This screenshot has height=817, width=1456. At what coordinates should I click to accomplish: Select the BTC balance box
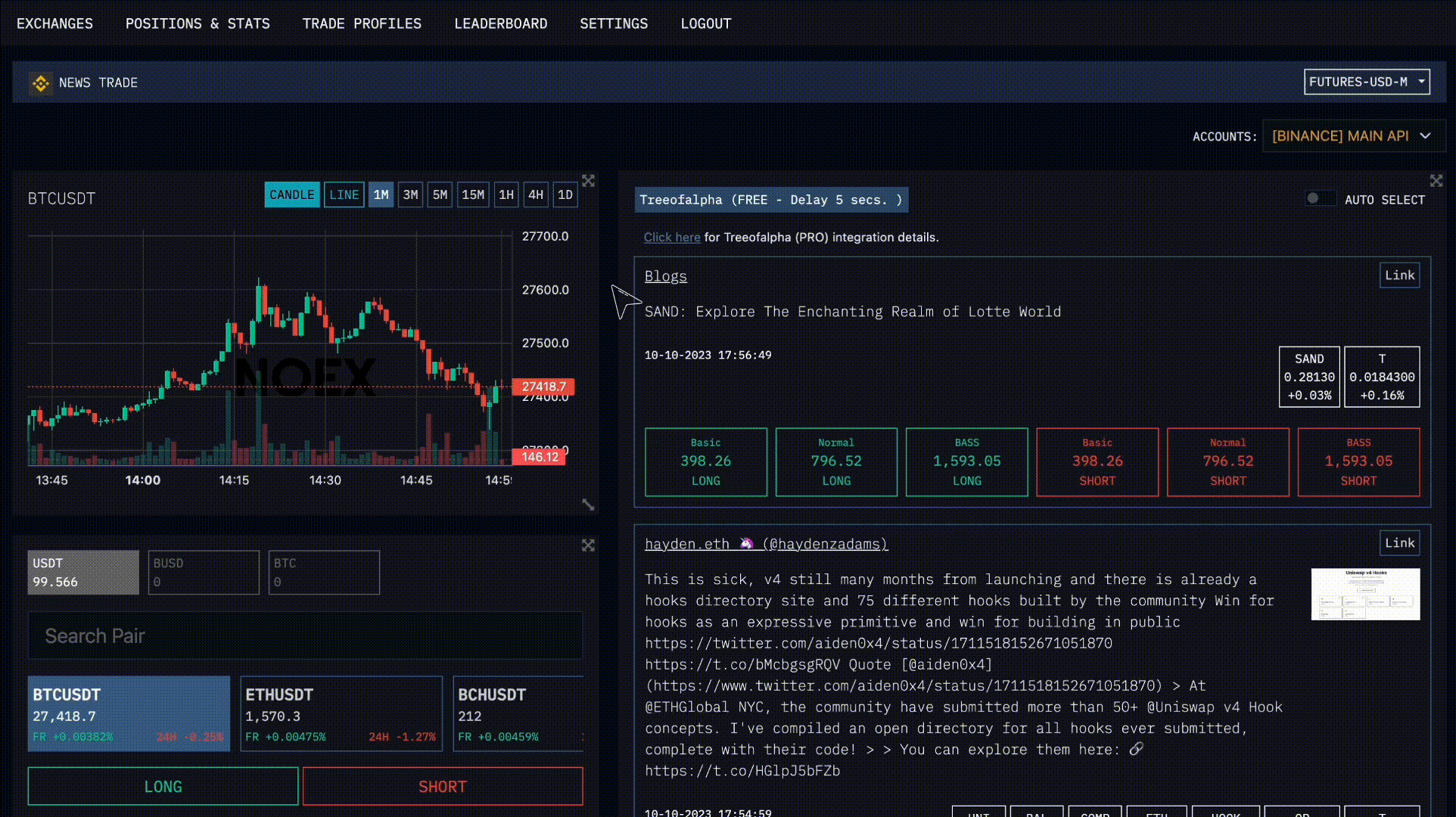point(324,573)
